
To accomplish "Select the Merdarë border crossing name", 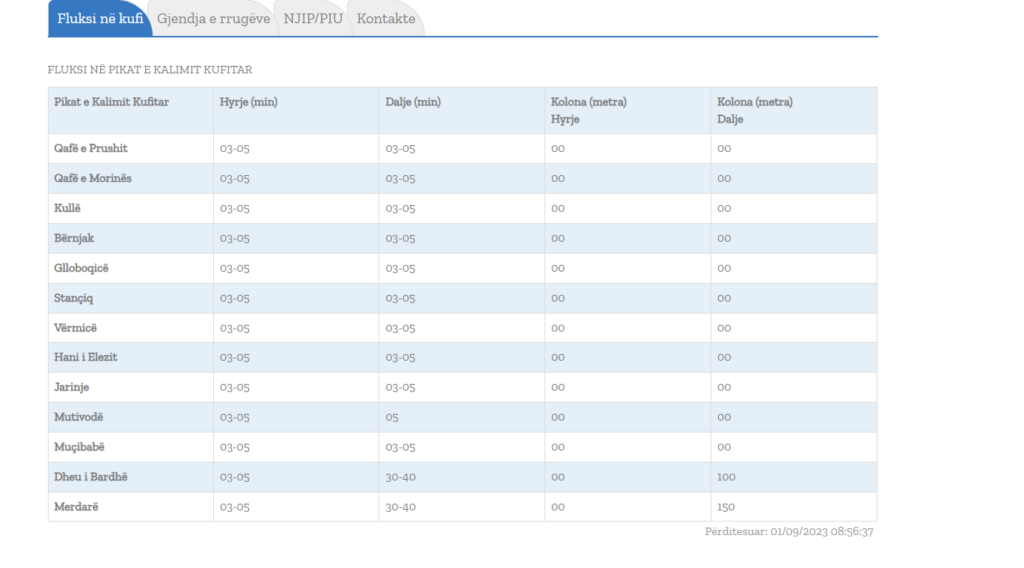I will coord(76,507).
